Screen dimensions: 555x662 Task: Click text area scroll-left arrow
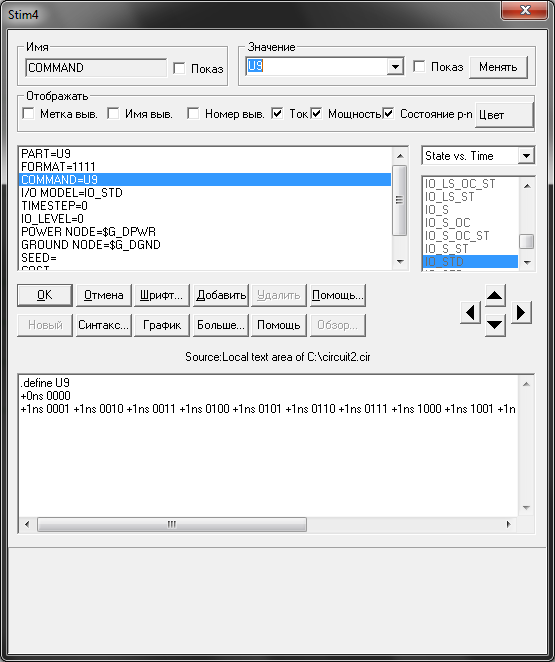[x=27, y=524]
